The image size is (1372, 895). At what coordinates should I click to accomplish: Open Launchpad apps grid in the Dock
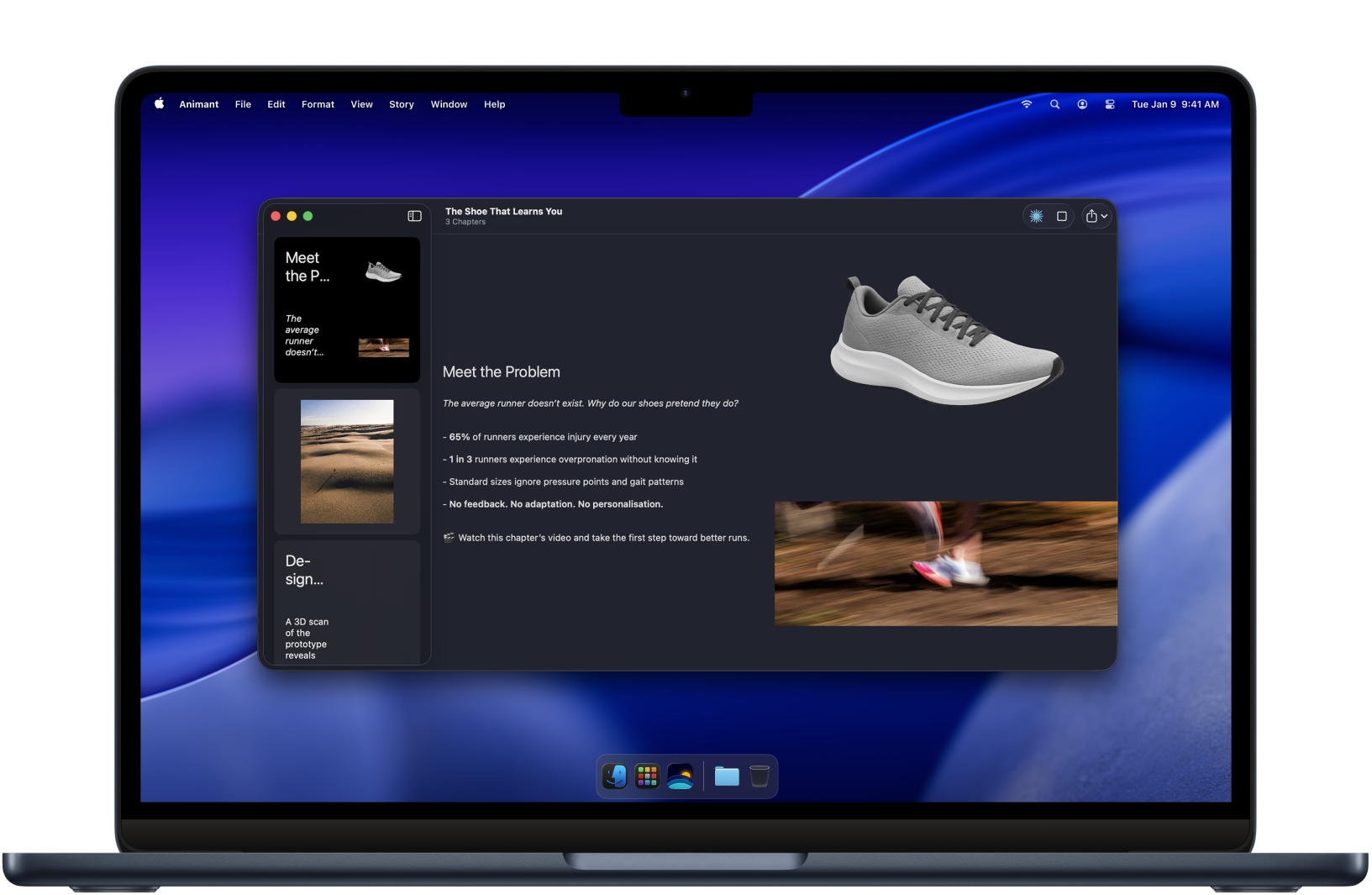[647, 776]
